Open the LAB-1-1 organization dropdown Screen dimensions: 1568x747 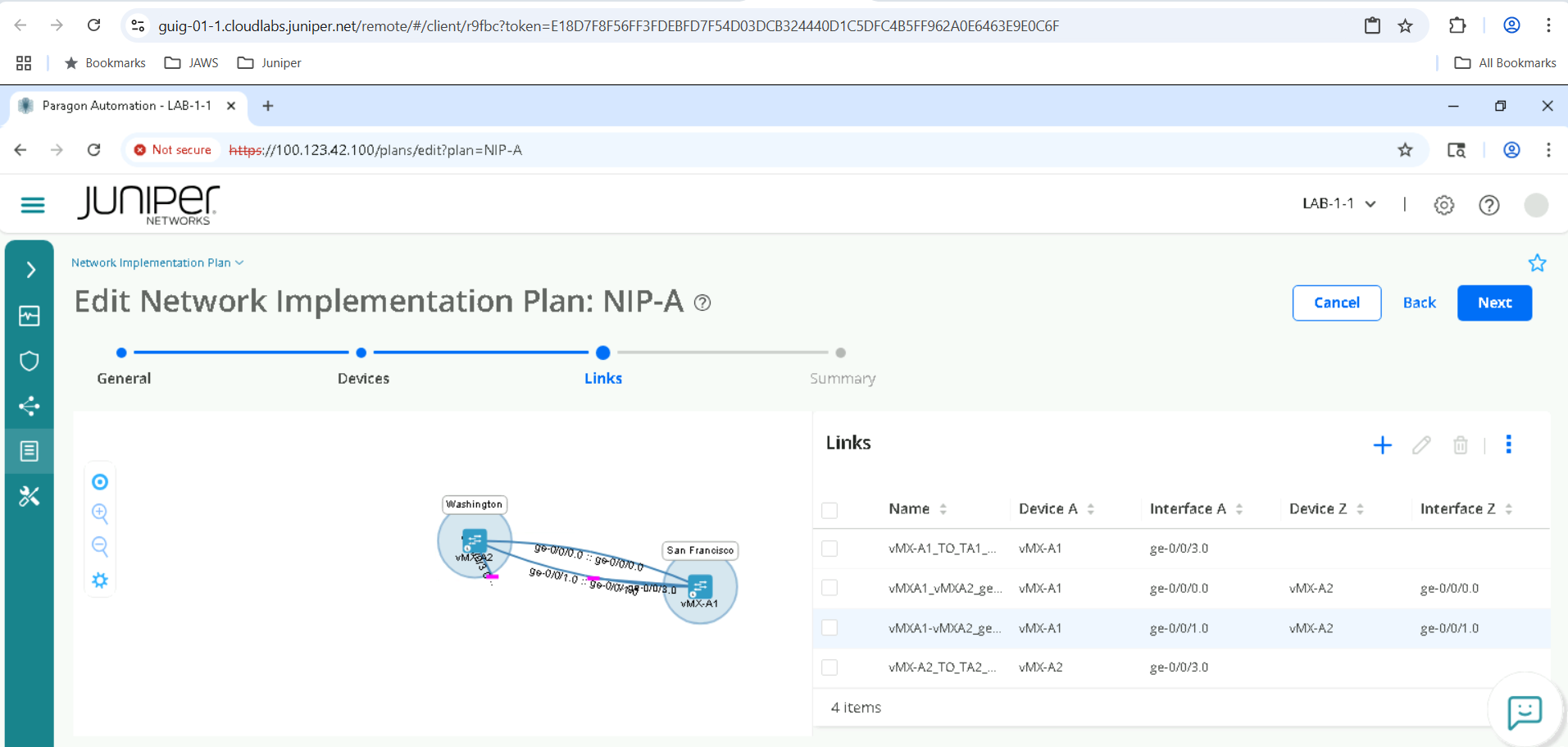pos(1338,204)
